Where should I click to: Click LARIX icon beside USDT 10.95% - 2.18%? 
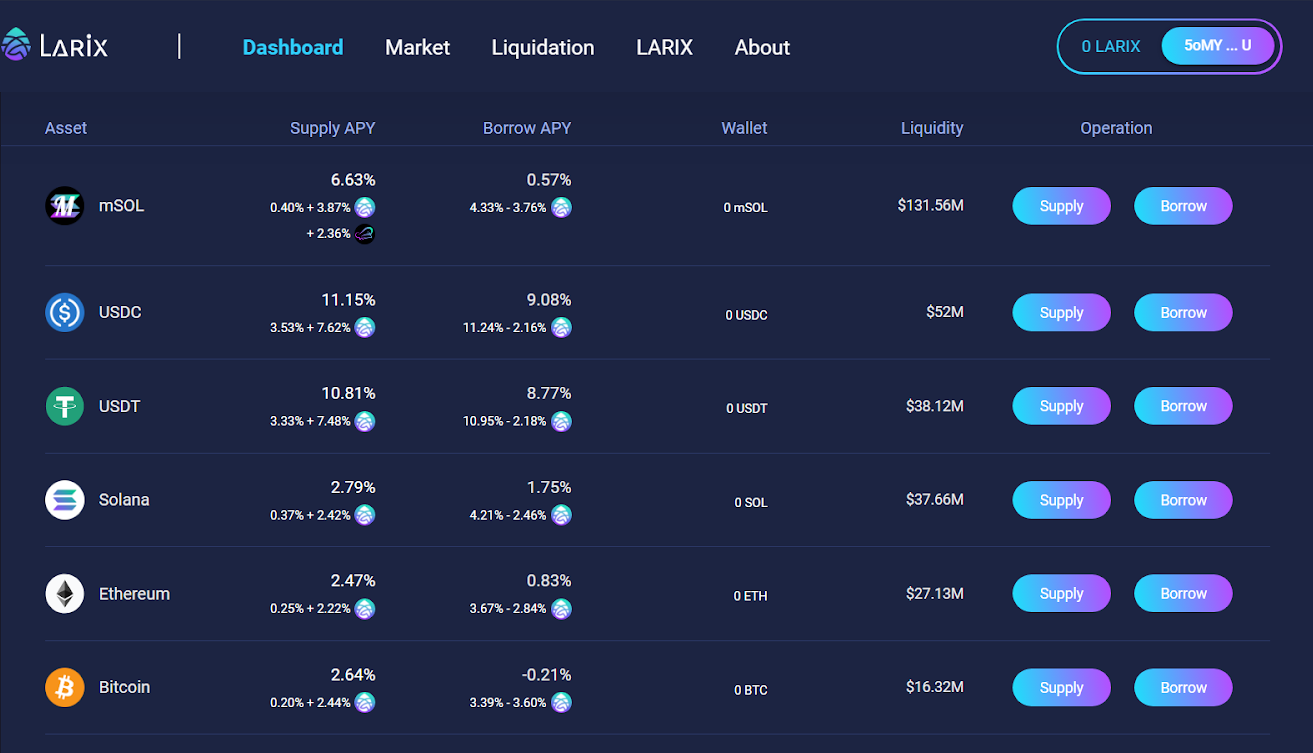pos(561,422)
